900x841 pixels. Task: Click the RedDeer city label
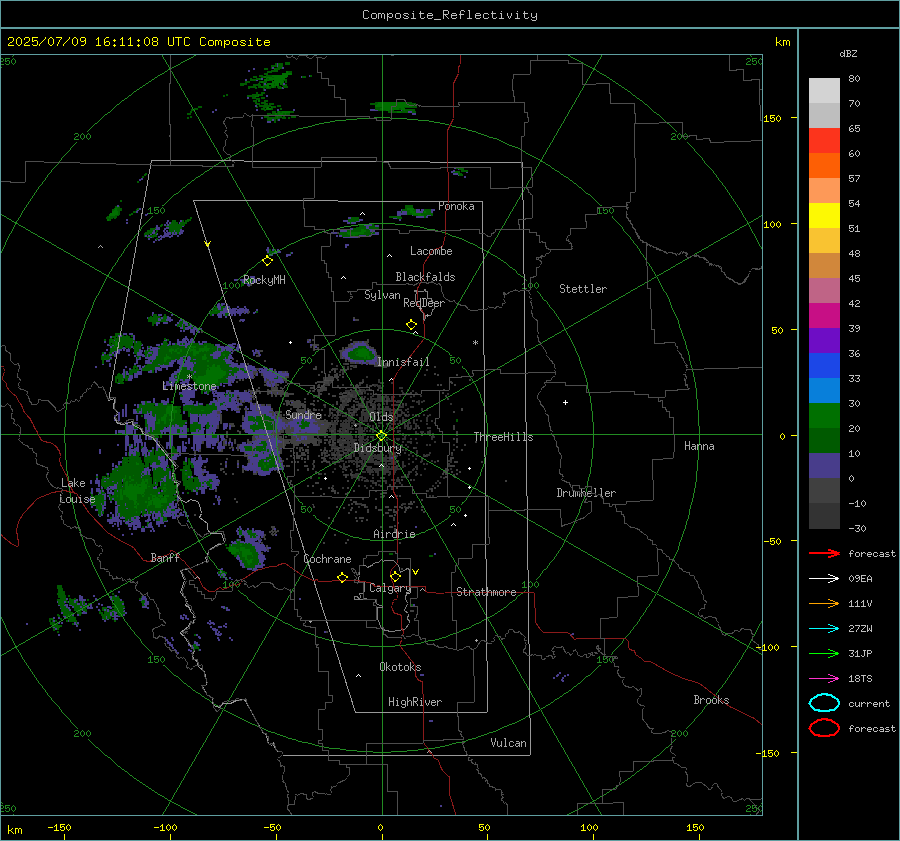pos(424,303)
